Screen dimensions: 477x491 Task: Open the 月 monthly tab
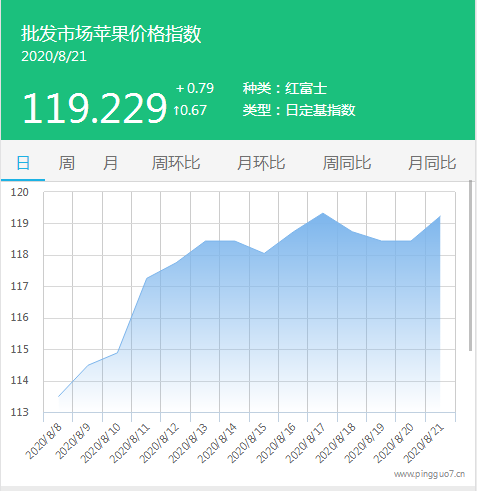110,163
